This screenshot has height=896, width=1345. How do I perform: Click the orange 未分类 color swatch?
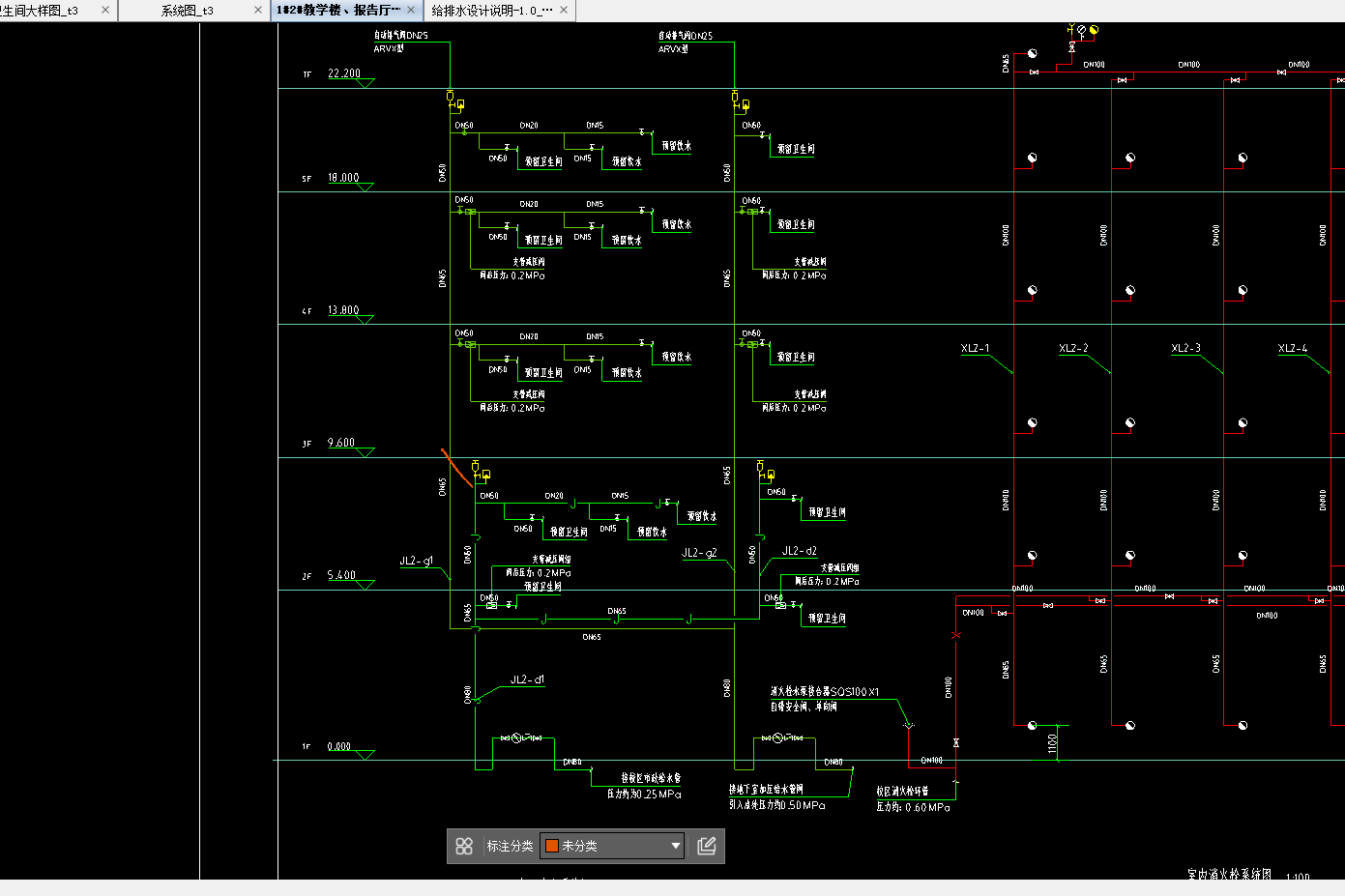(x=552, y=846)
